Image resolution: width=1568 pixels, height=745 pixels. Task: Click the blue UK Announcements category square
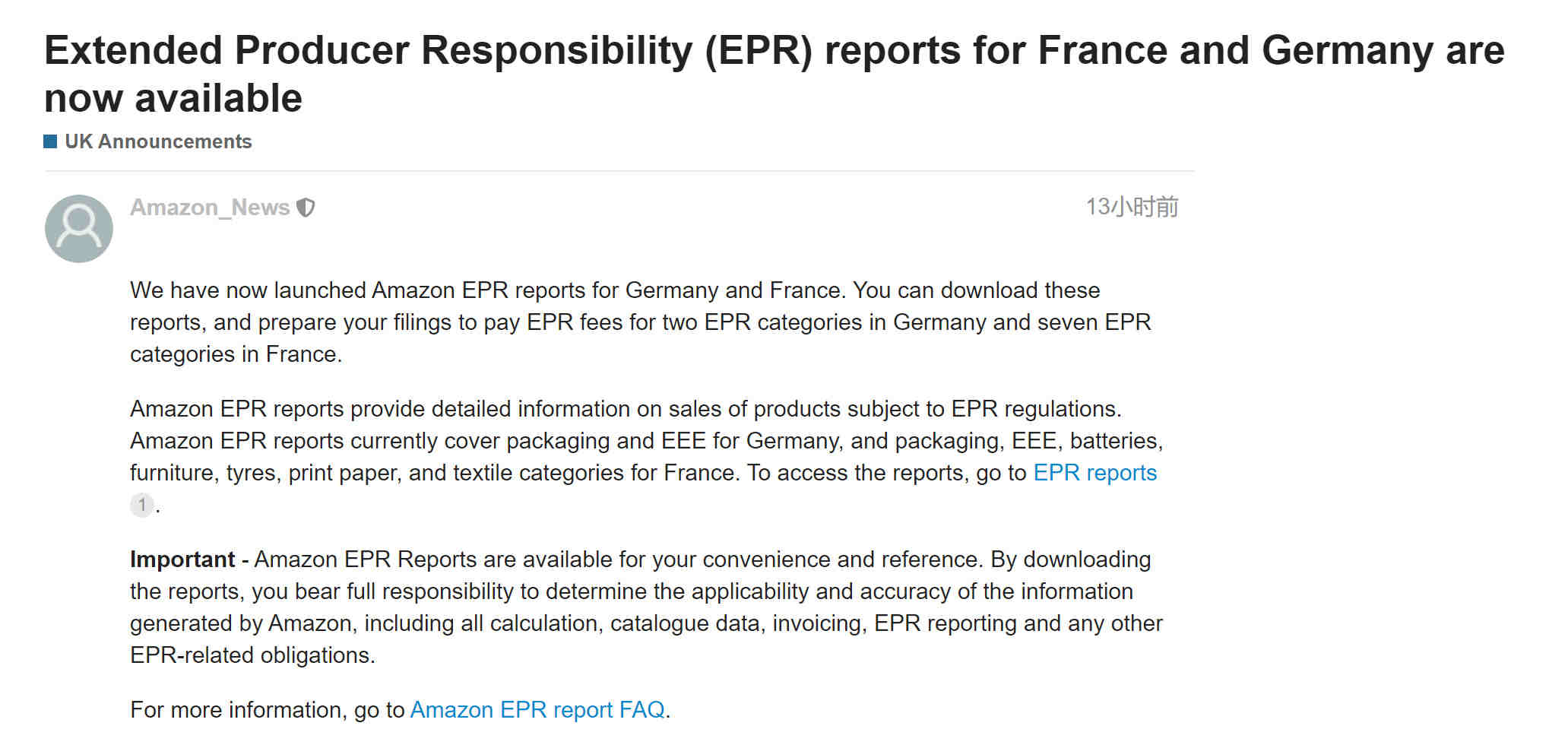[51, 141]
